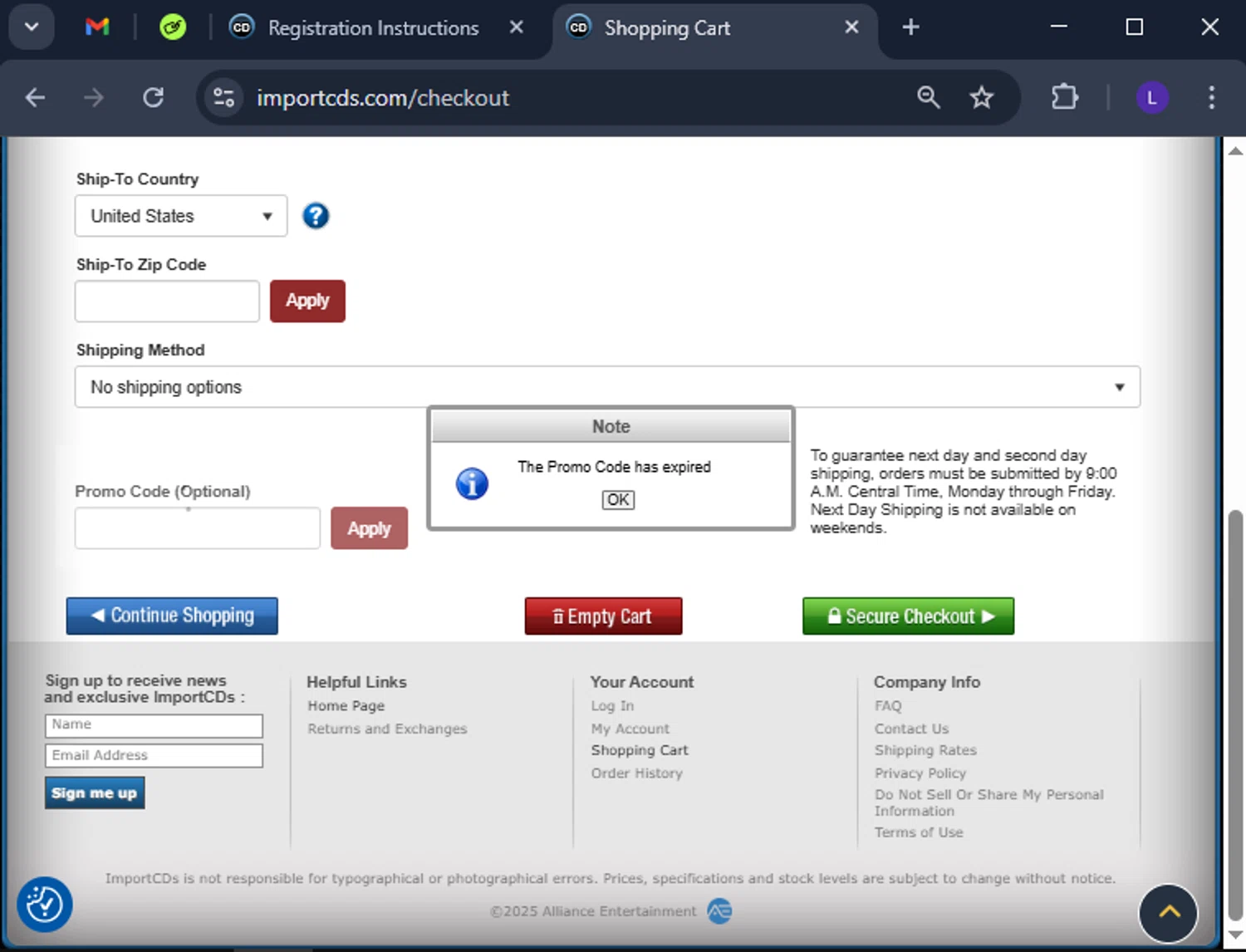Open Do Not Sell Or Share link
The width and height of the screenshot is (1246, 952).
point(988,802)
